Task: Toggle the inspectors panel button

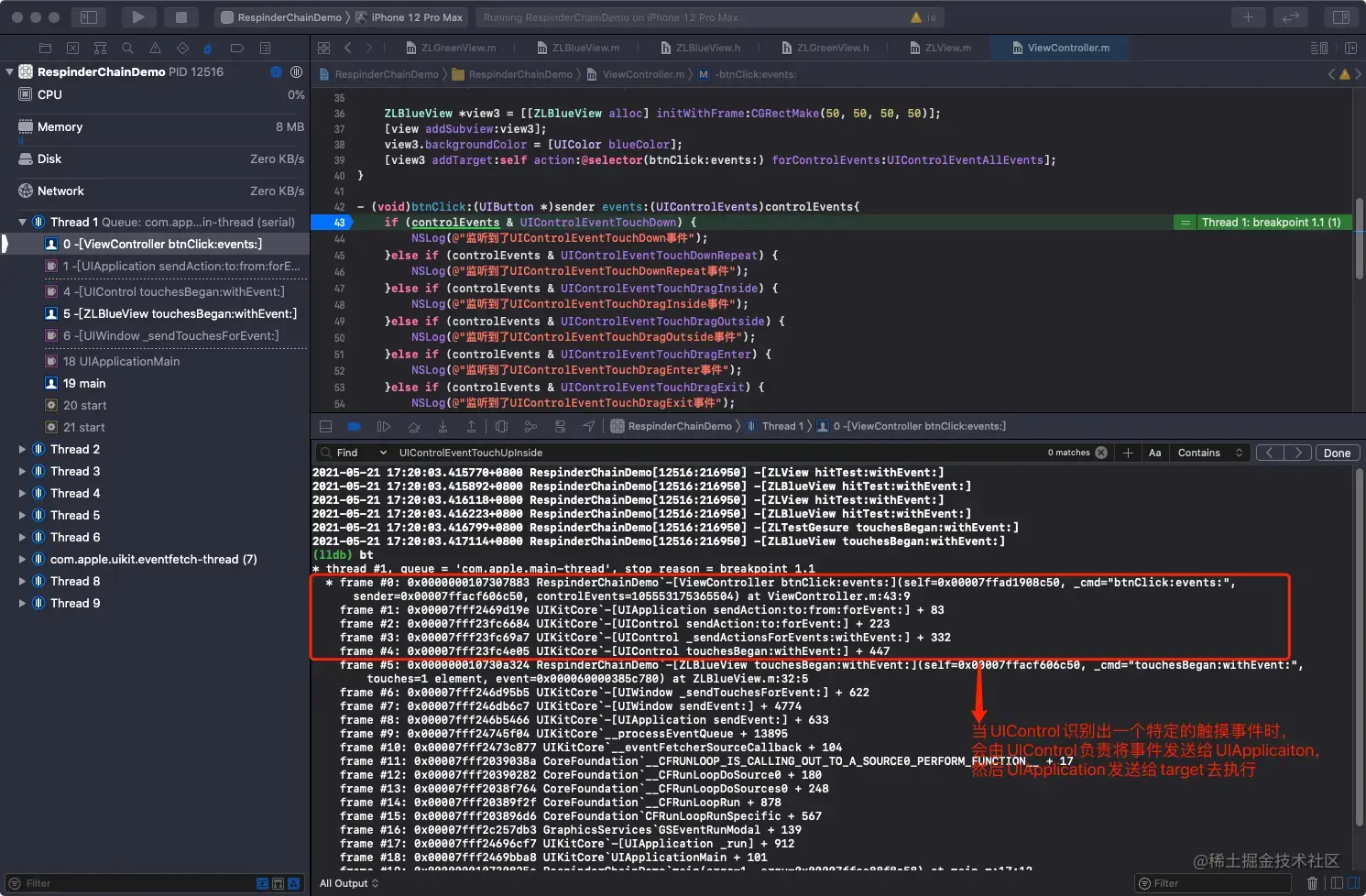Action: 1340,16
